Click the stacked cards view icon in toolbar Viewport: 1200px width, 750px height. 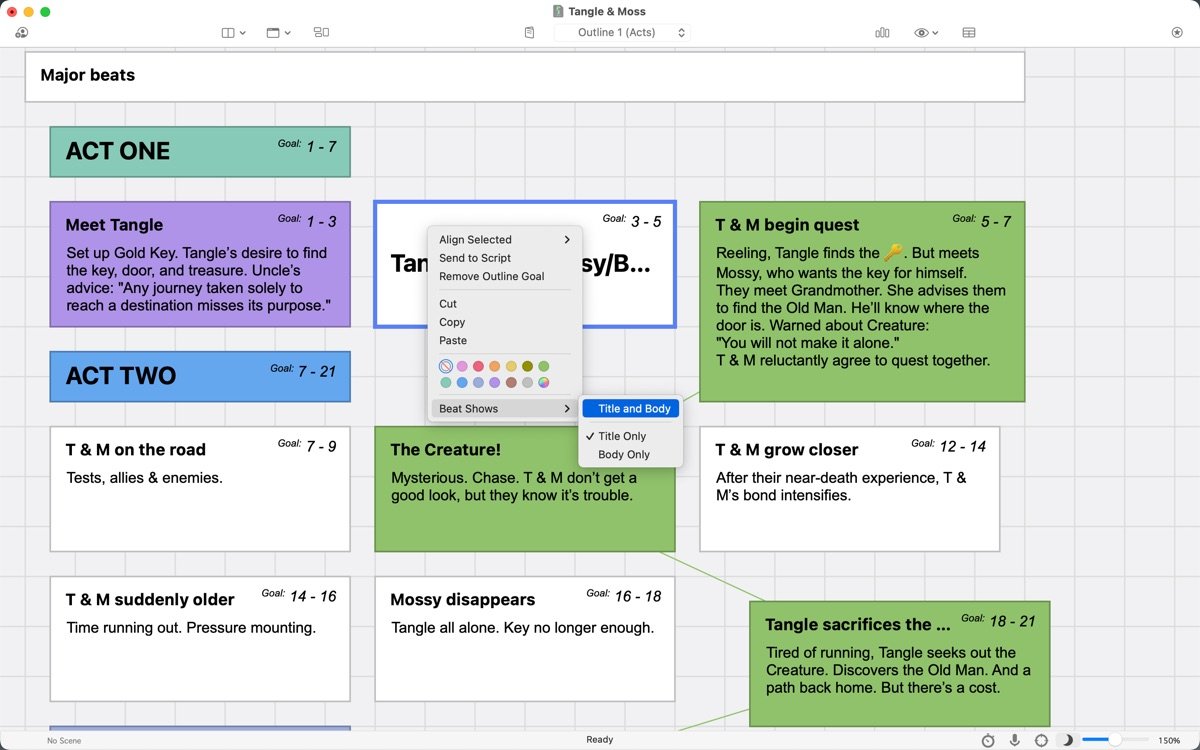(x=321, y=33)
